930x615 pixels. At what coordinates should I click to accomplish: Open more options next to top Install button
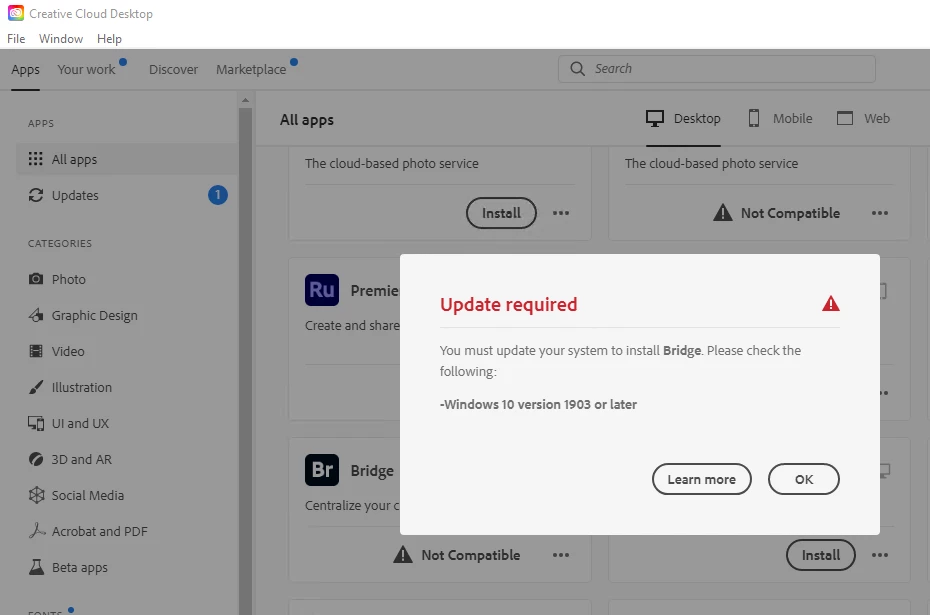click(x=560, y=213)
